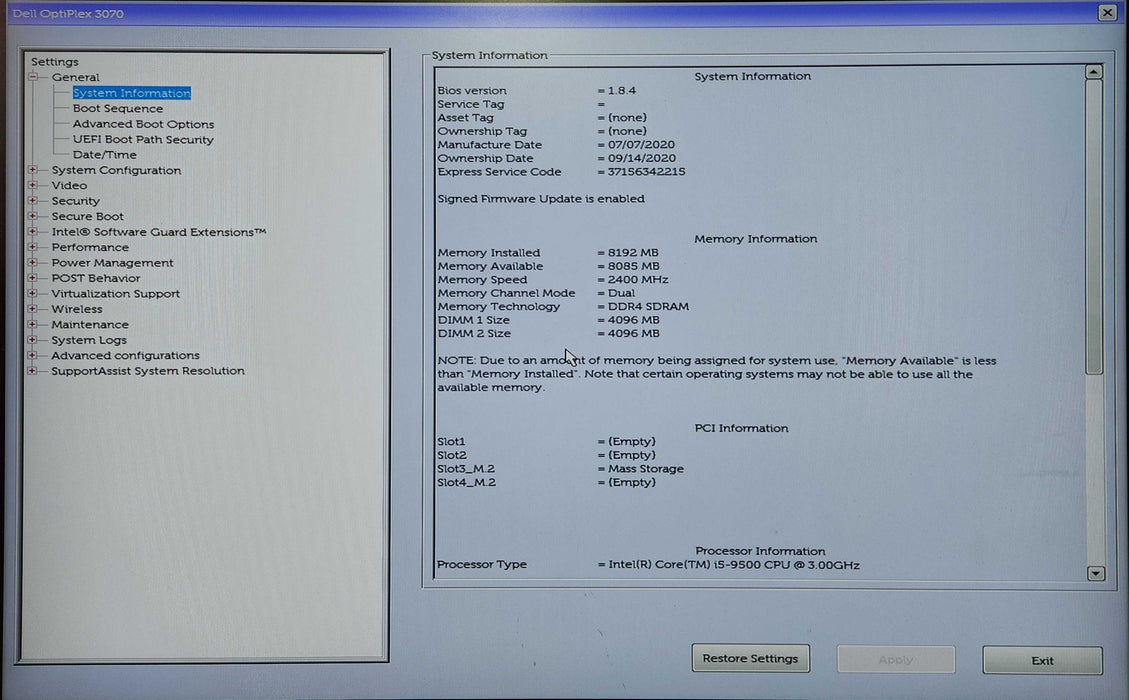Click Memory Technology value DDR4 SDRAM
Viewport: 1129px width, 700px height.
click(648, 307)
